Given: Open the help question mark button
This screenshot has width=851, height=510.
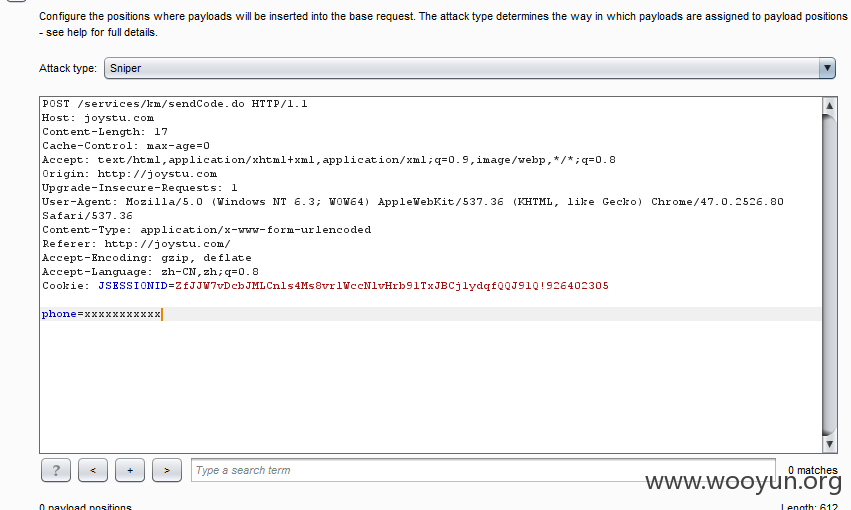Looking at the screenshot, I should pyautogui.click(x=56, y=470).
